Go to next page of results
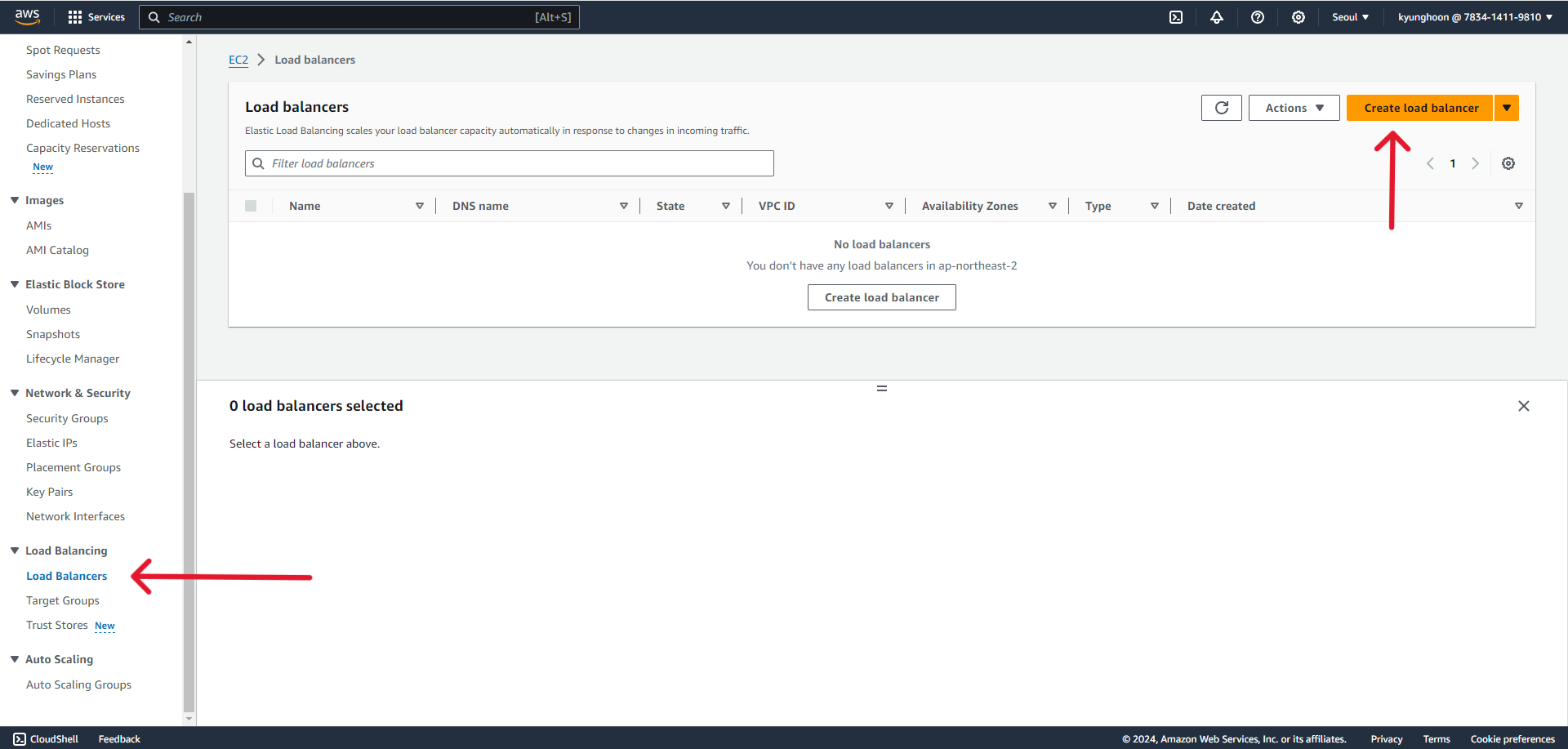 coord(1475,163)
